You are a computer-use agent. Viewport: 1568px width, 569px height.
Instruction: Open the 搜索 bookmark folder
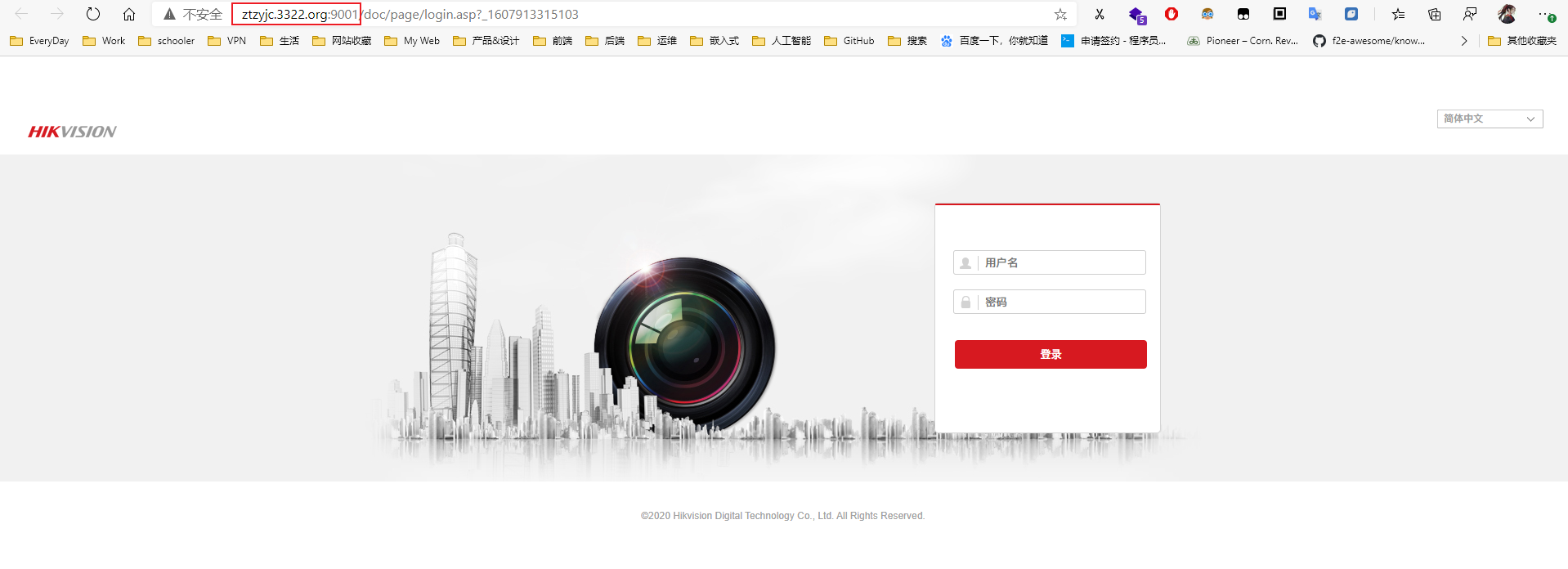pyautogui.click(x=907, y=41)
